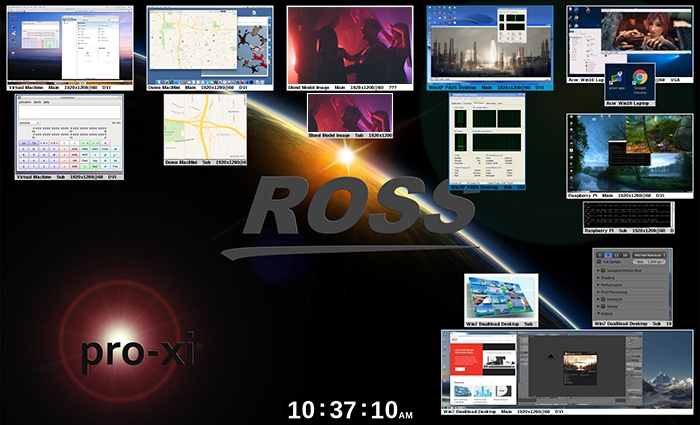700x425 pixels.
Task: Click the calculator display field
Action: (69, 112)
